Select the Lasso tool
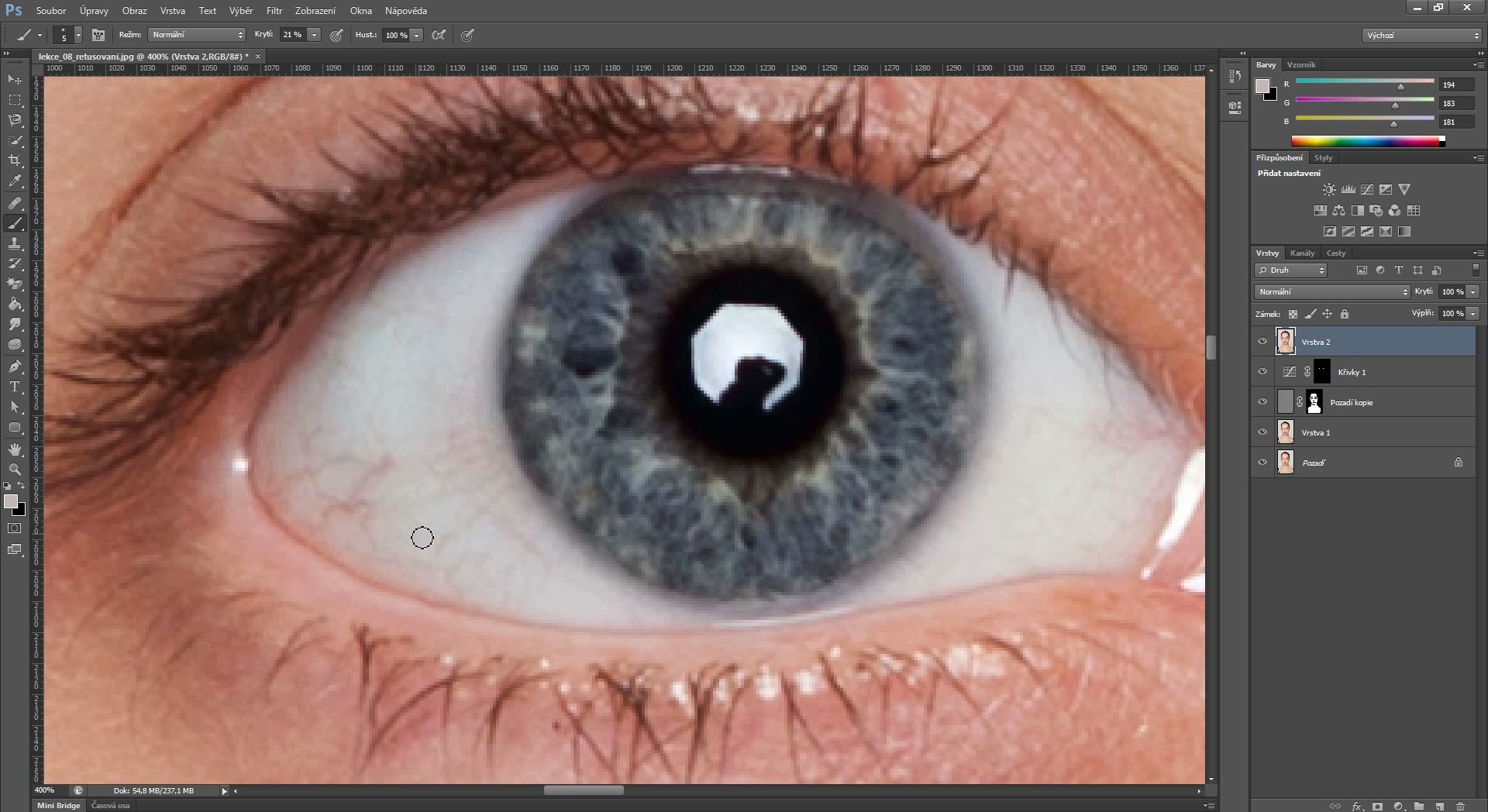Image resolution: width=1488 pixels, height=812 pixels. pyautogui.click(x=15, y=120)
